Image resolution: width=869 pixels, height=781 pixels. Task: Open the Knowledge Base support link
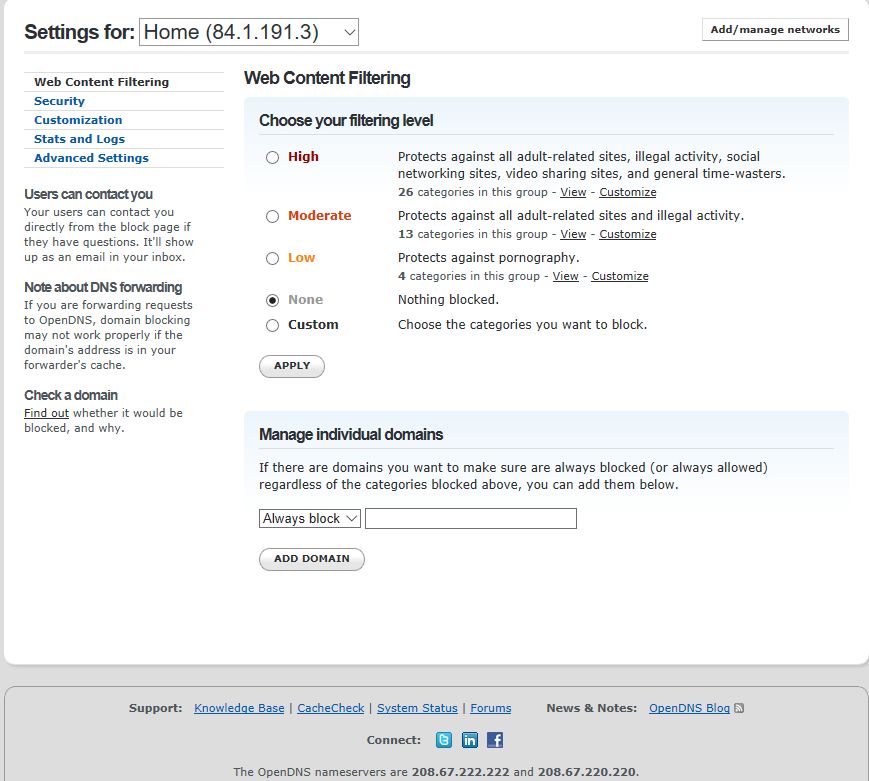pyautogui.click(x=239, y=708)
